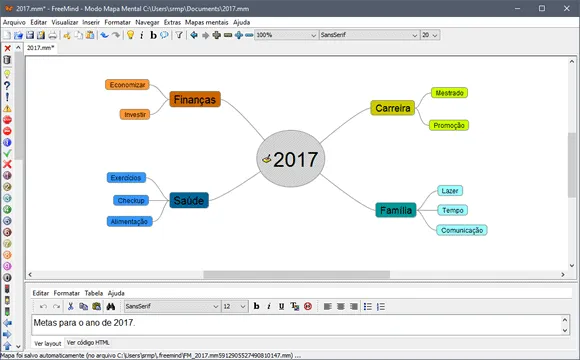Viewport: 580px width, 360px height.
Task: Remove all icons with trash can
Action: pos(7,60)
